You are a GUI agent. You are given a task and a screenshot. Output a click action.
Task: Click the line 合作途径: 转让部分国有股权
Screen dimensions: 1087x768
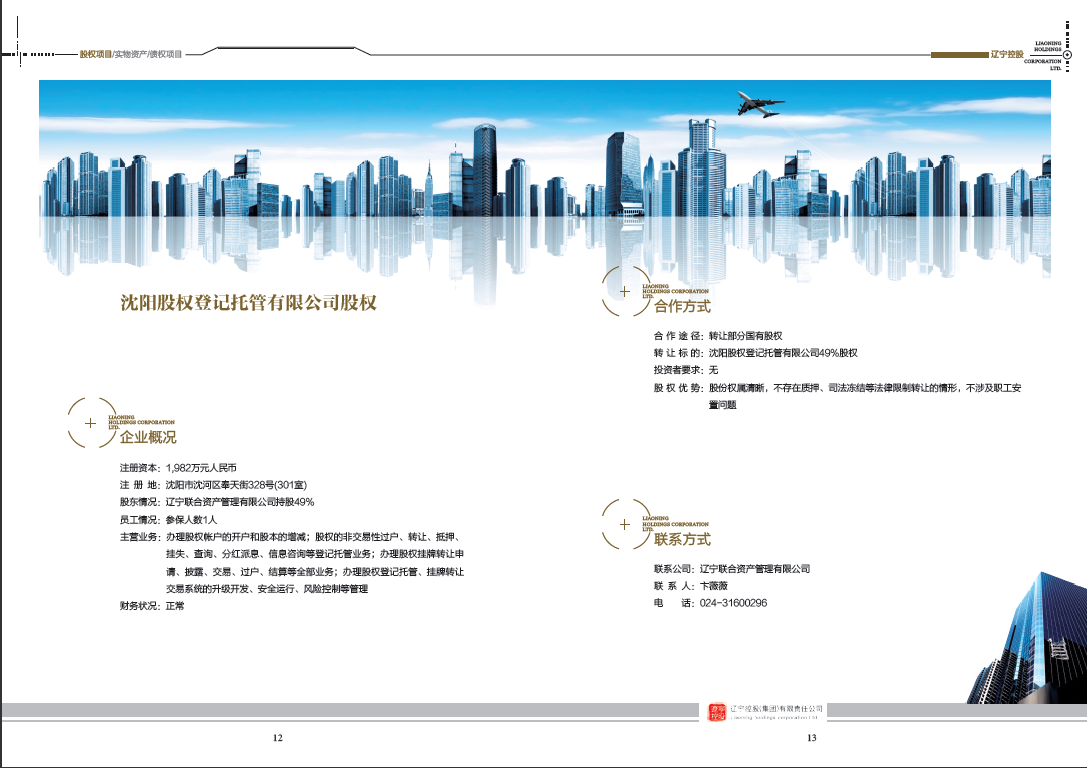[718, 335]
